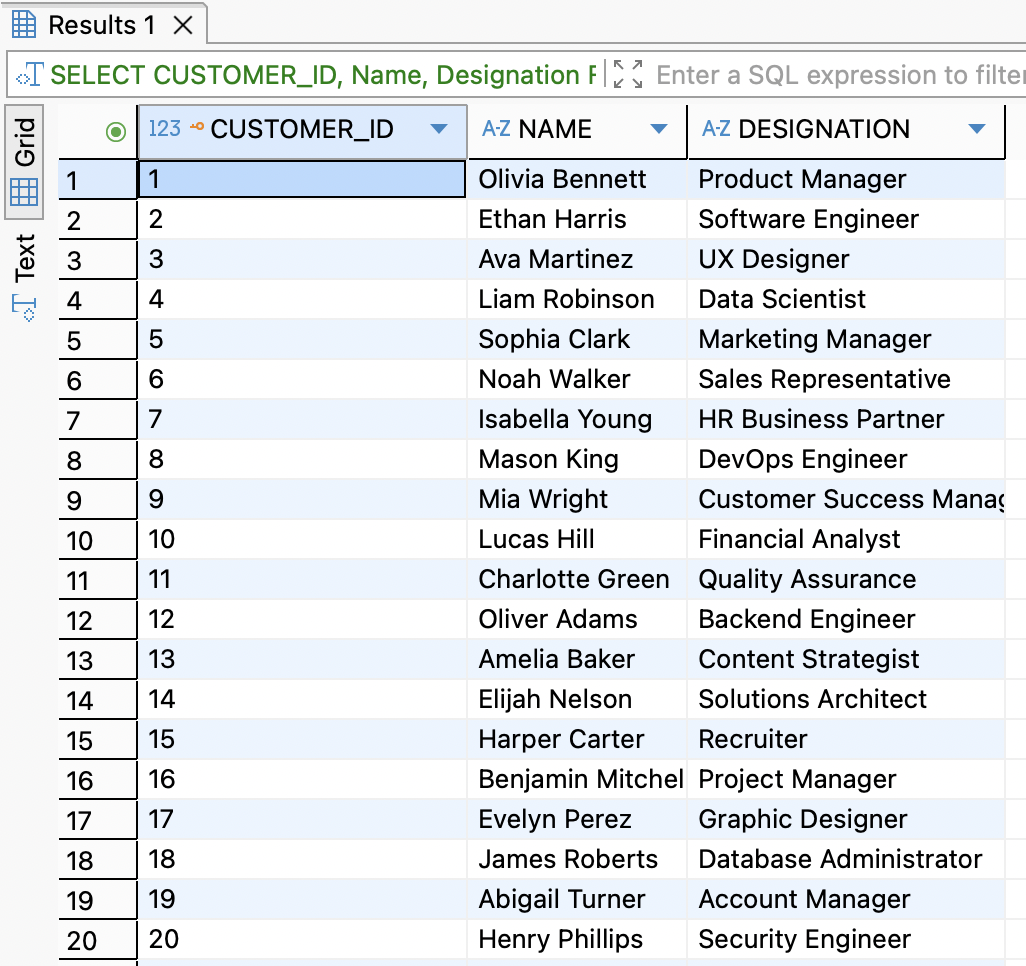Select the cell Henry Phillips
The height and width of the screenshot is (966, 1026).
[577, 939]
